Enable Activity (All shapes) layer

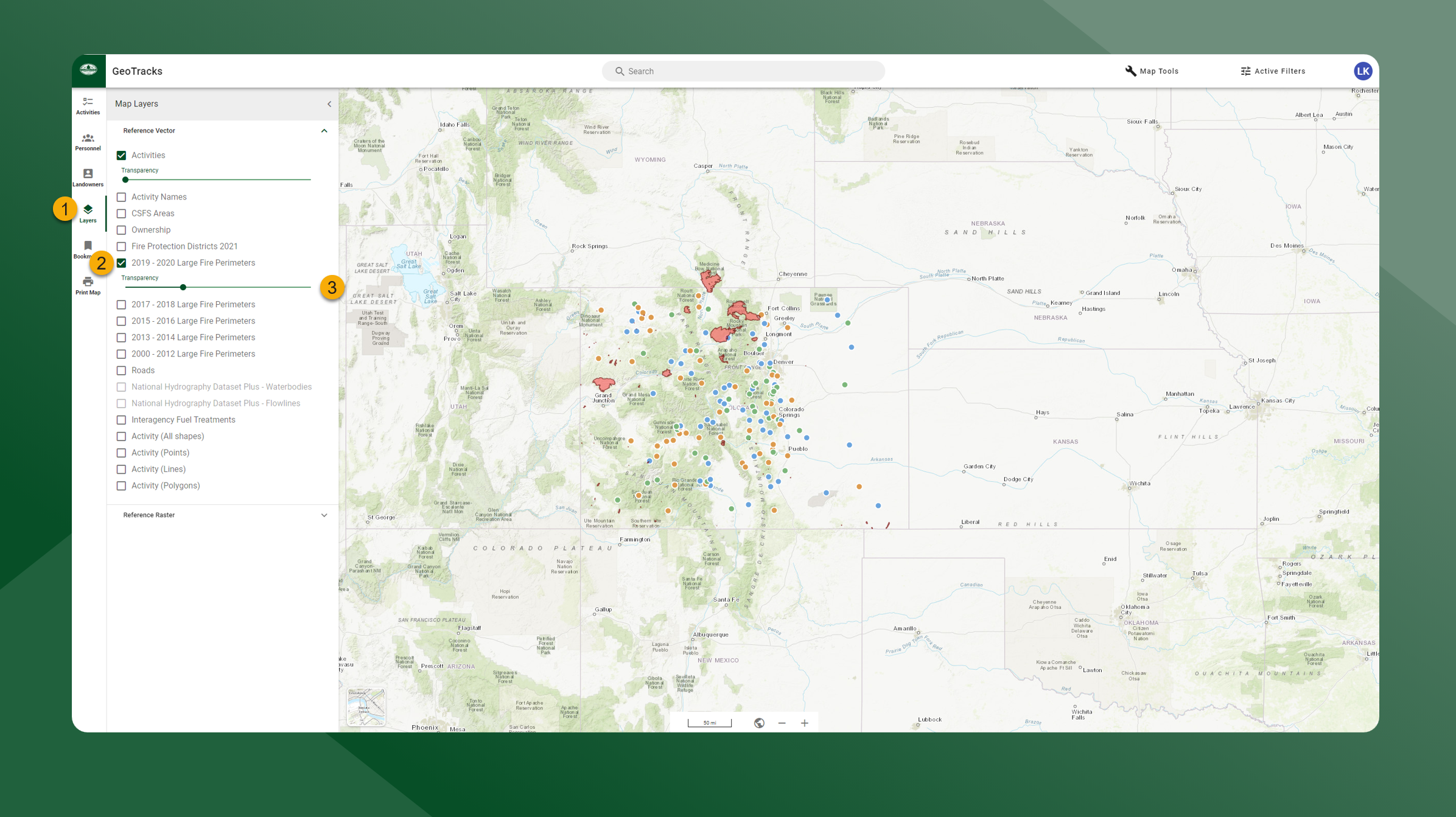click(x=122, y=436)
